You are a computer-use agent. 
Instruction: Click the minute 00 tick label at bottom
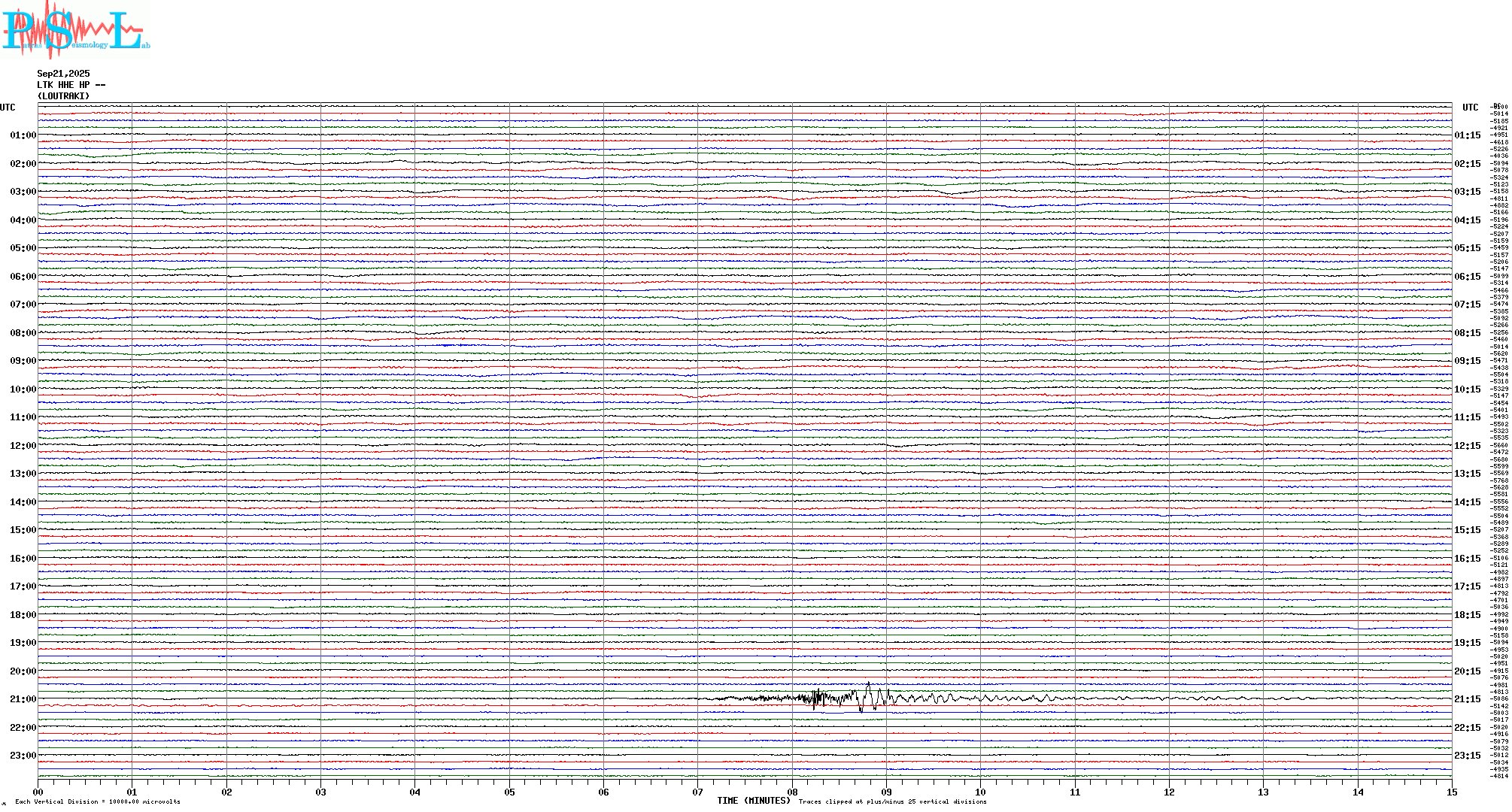click(x=38, y=792)
